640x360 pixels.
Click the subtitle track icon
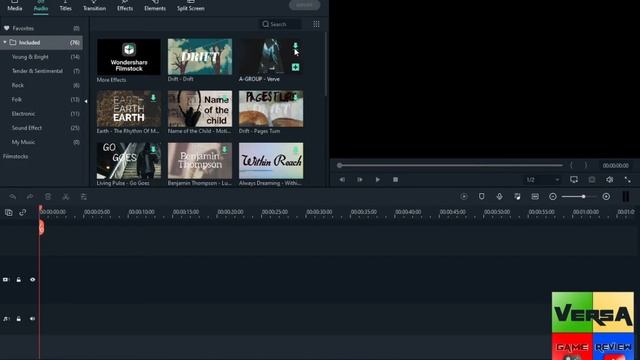[535, 197]
